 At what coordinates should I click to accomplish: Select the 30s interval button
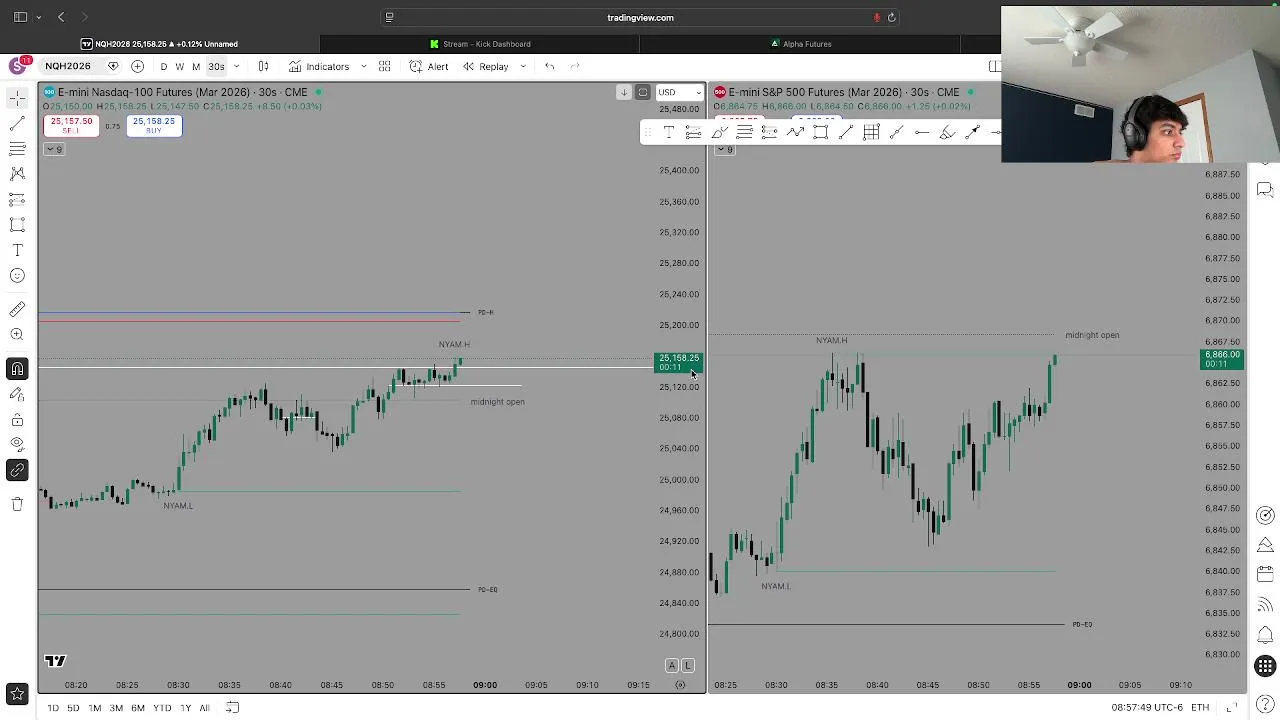click(216, 66)
